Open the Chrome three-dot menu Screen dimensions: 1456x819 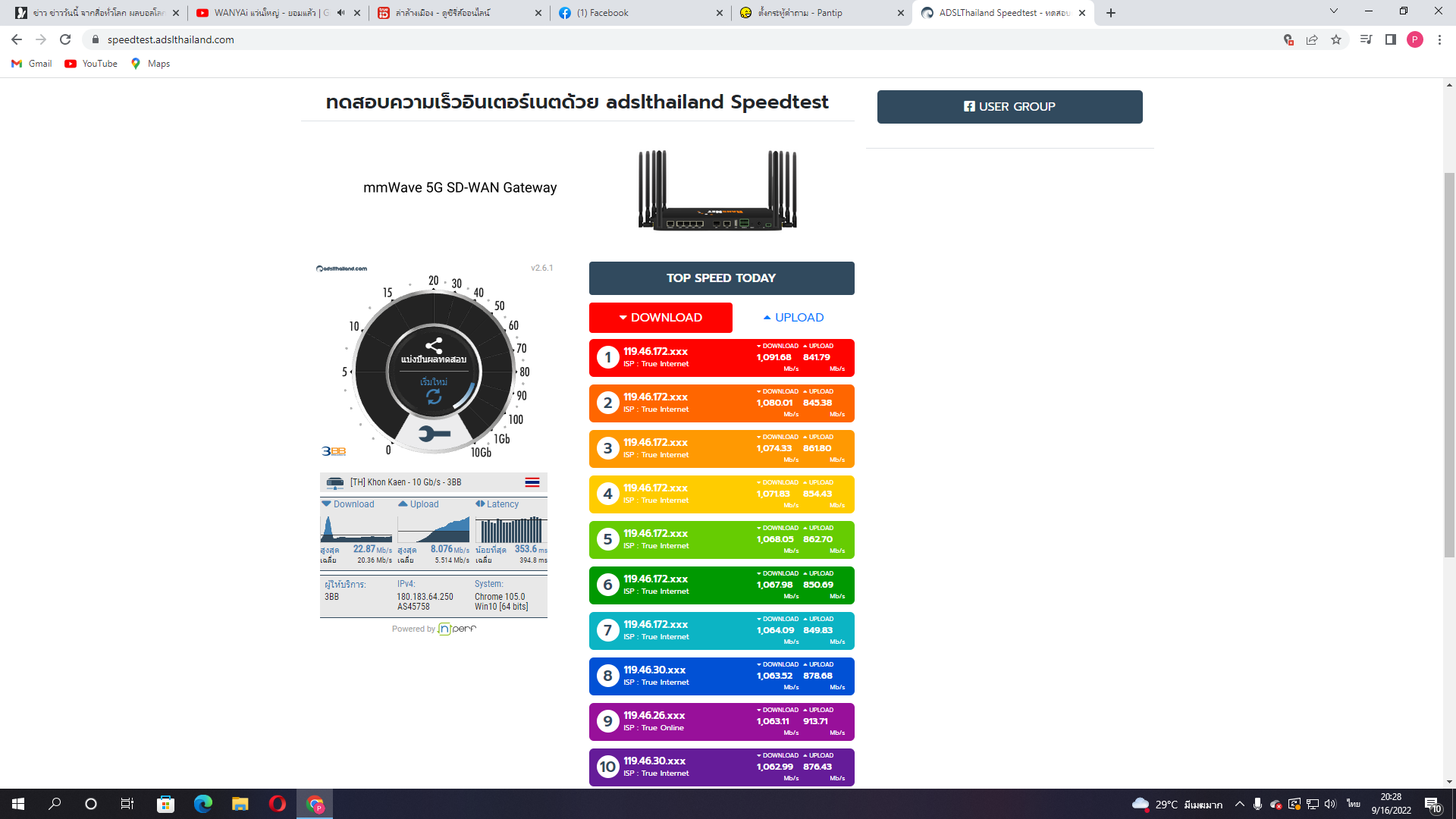tap(1439, 39)
